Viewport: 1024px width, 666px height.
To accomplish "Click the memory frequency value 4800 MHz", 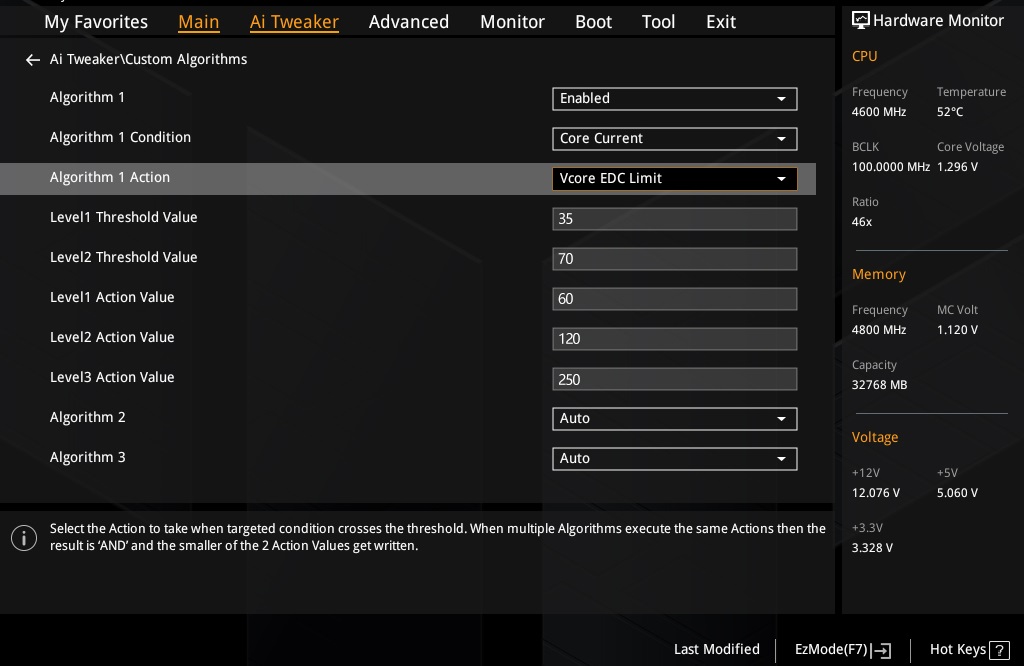I will tap(878, 330).
